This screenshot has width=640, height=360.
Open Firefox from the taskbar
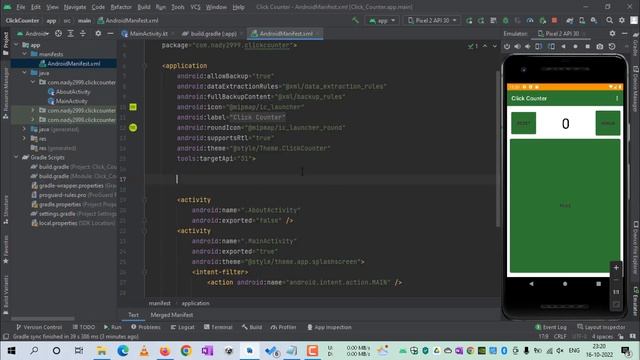tap(165, 351)
